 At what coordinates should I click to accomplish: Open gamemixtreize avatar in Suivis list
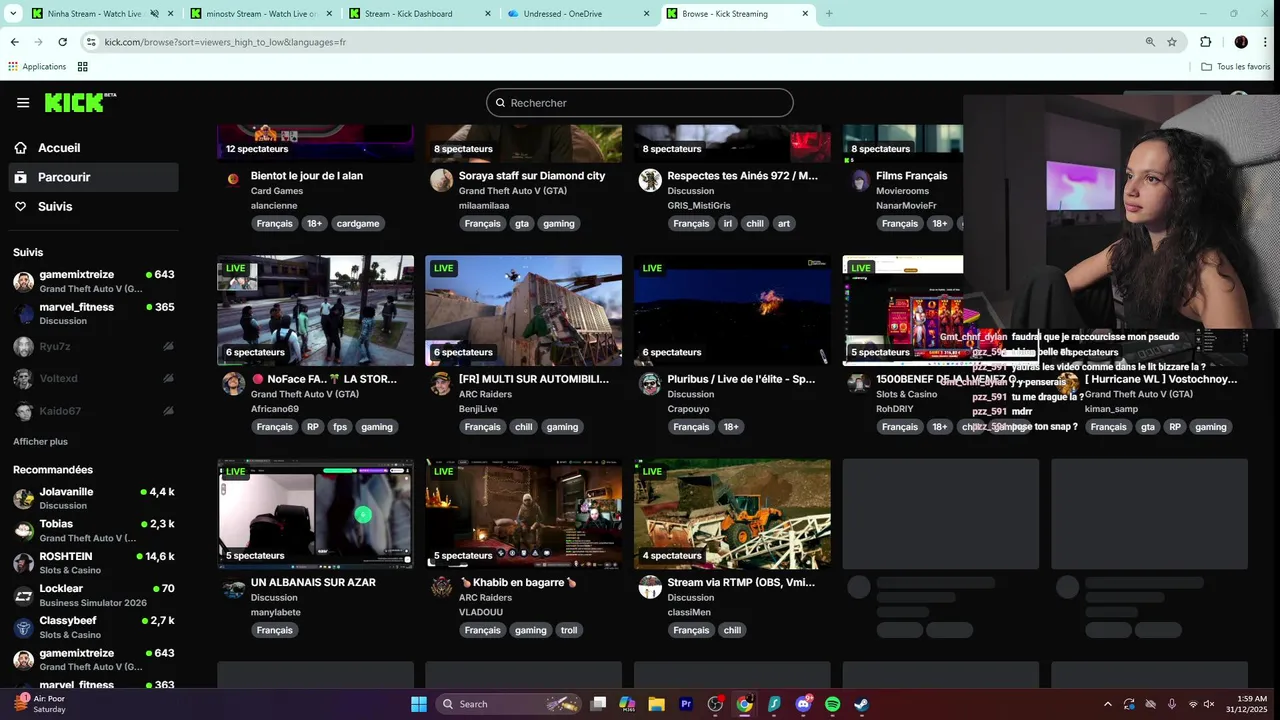click(x=23, y=281)
